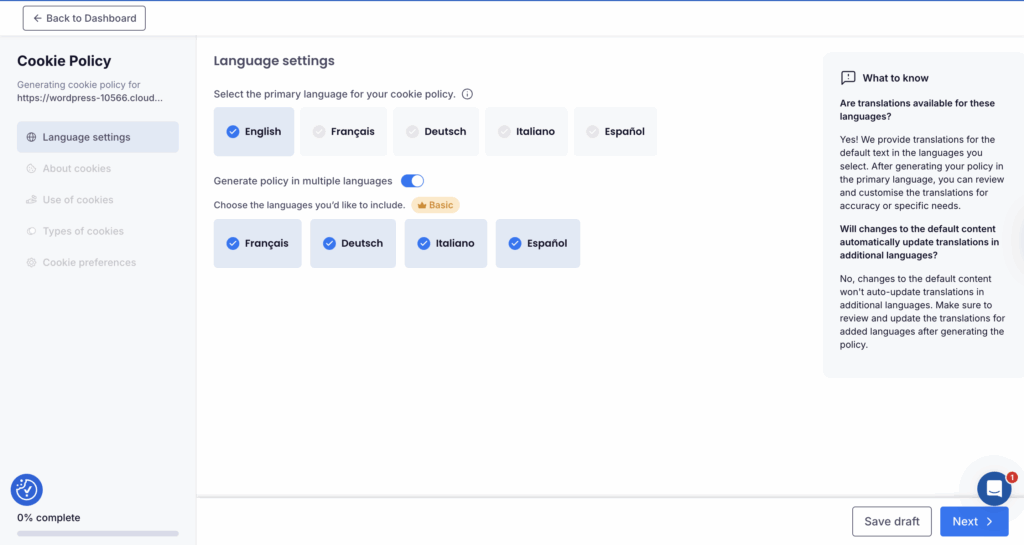The height and width of the screenshot is (545, 1024).
Task: Open the Use of cookies step
Action: (x=77, y=200)
